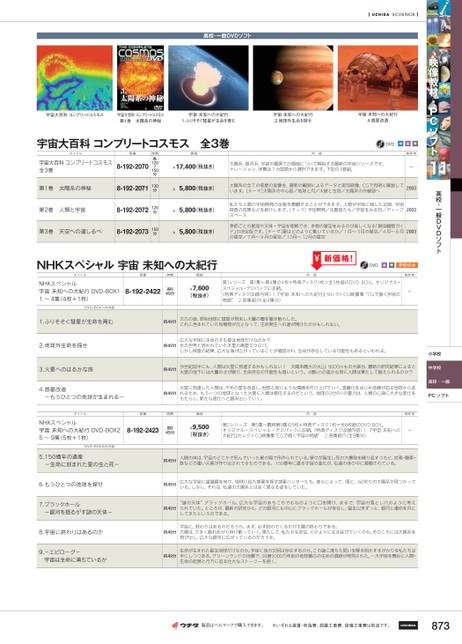Click the DVD-BOX2 title cell
This screenshot has height=644, width=462.
tap(79, 430)
